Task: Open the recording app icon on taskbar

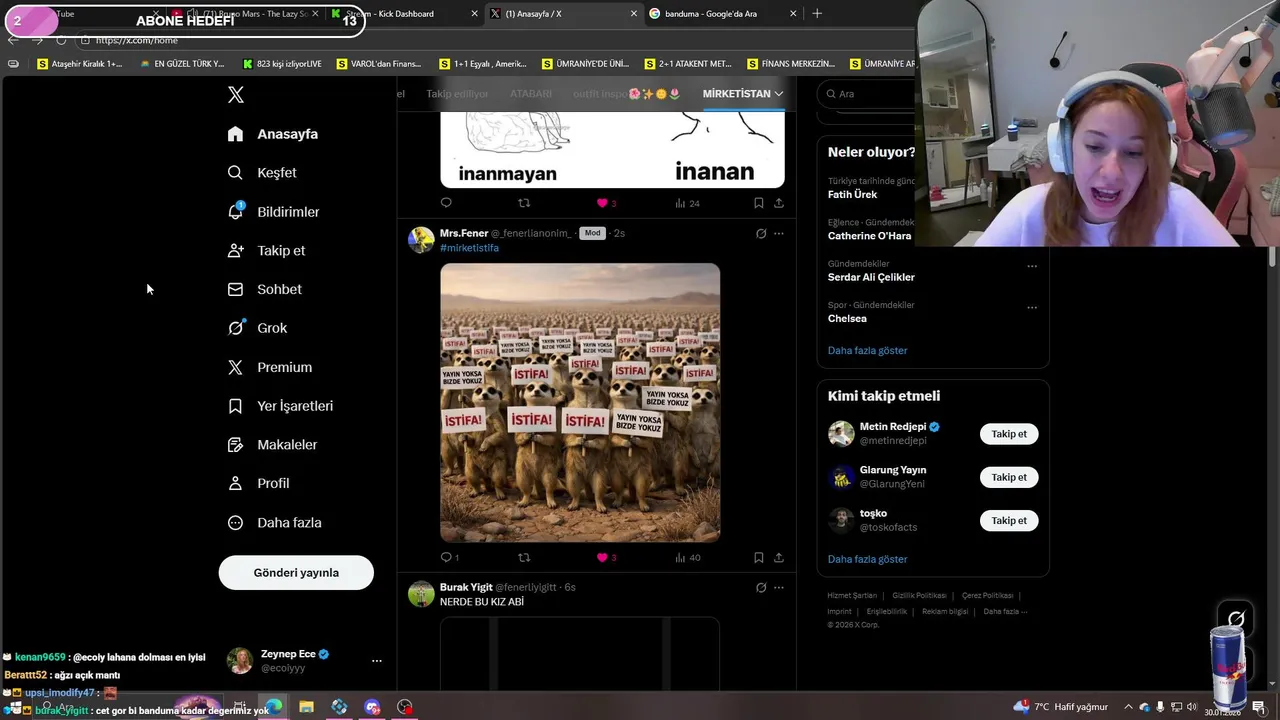Action: click(405, 707)
